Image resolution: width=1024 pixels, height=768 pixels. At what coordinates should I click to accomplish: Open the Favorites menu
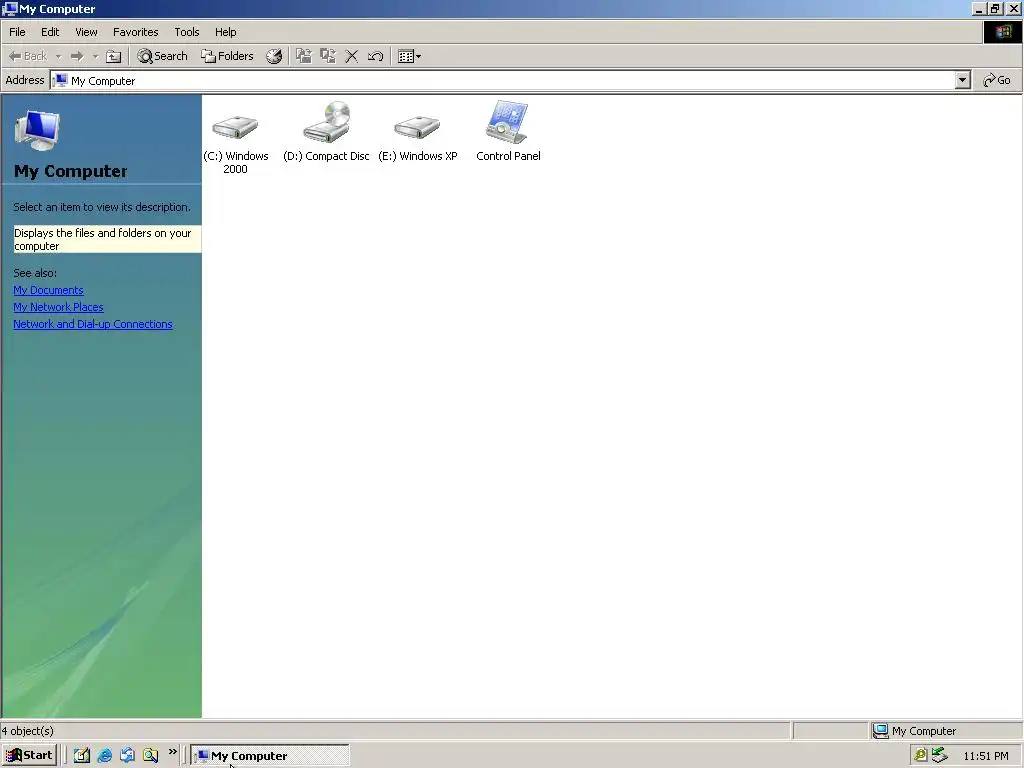tap(135, 32)
